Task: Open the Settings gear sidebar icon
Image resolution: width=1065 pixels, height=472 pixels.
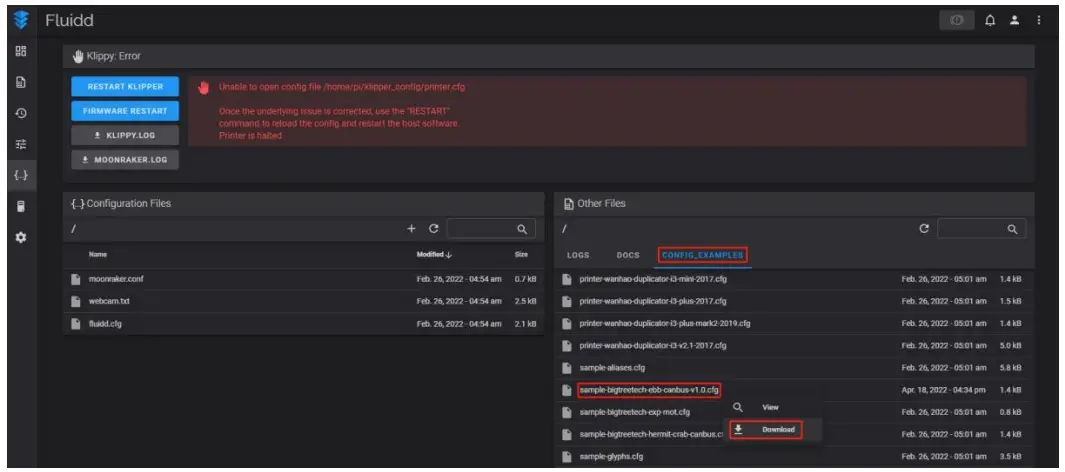Action: coord(21,238)
